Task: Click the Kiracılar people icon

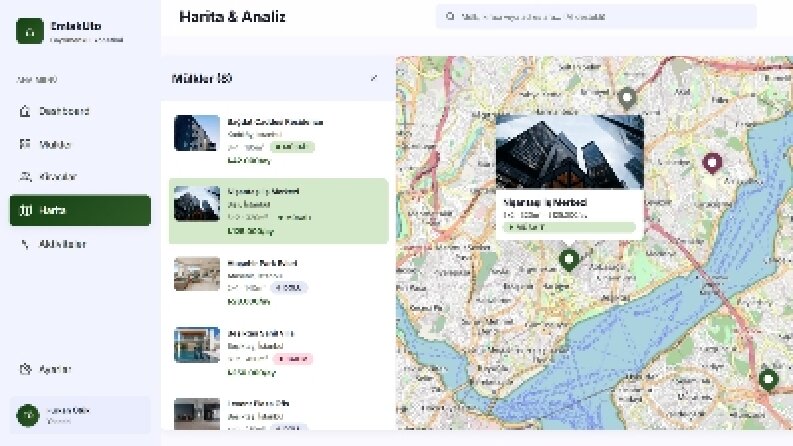Action: pyautogui.click(x=25, y=176)
